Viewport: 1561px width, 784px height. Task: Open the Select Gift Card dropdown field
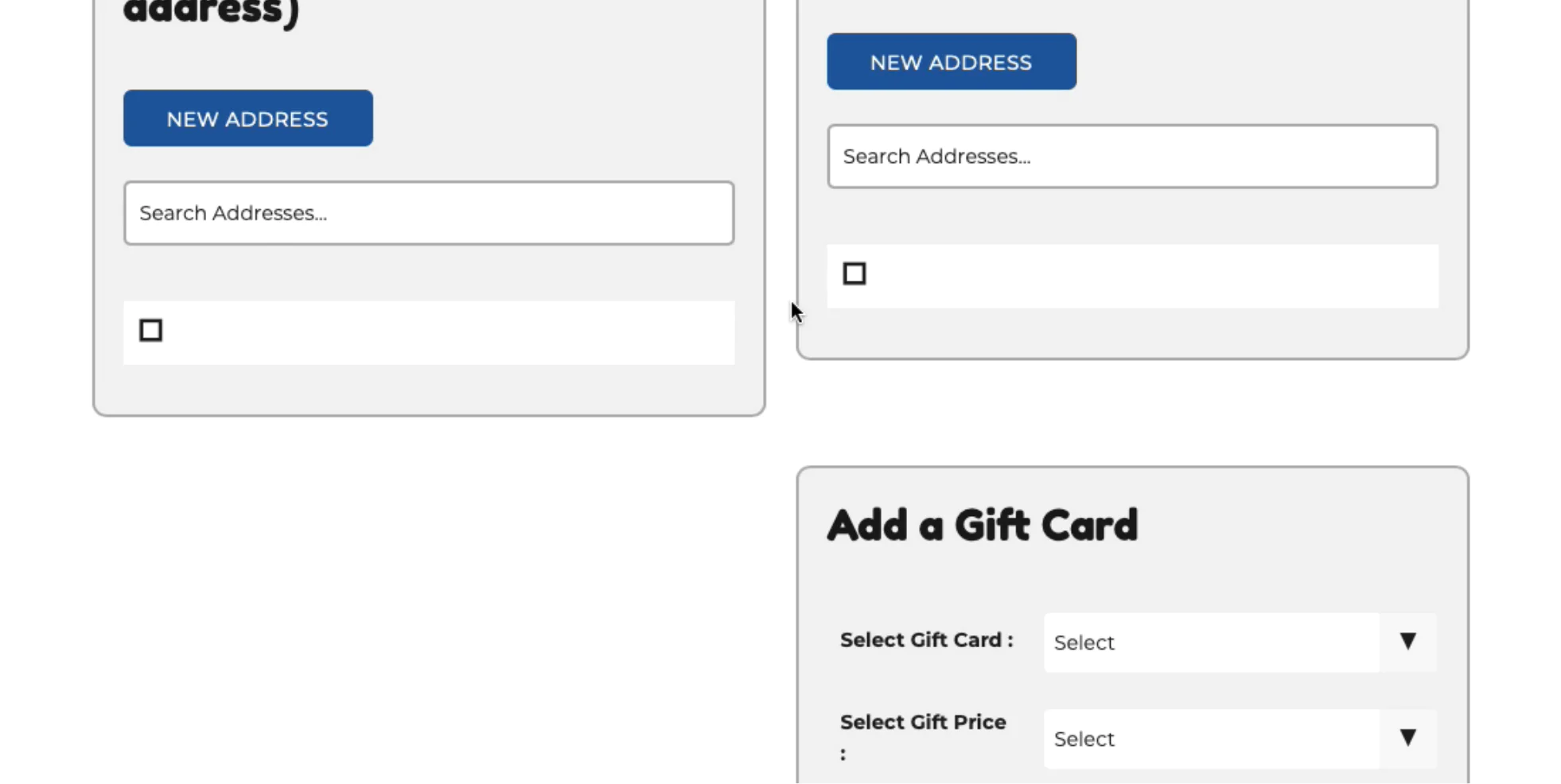click(x=1211, y=642)
